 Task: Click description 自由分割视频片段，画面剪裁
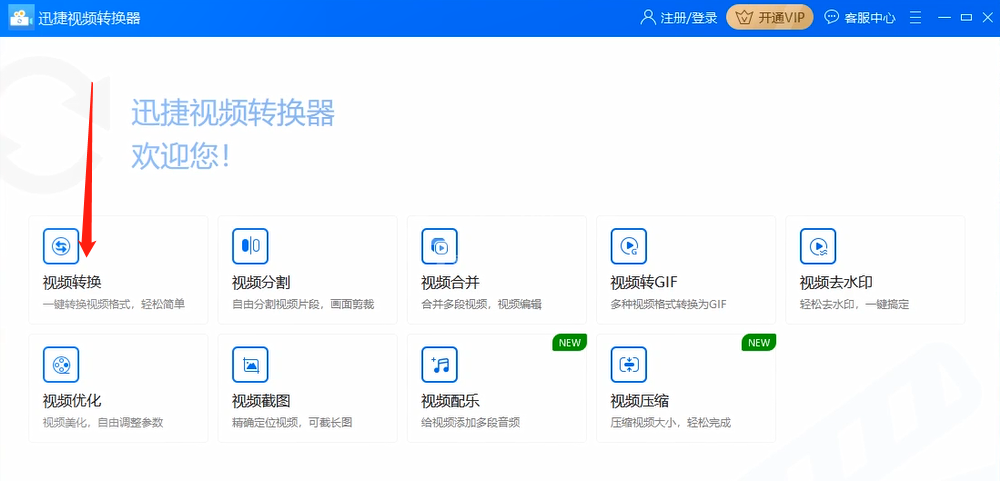point(304,304)
